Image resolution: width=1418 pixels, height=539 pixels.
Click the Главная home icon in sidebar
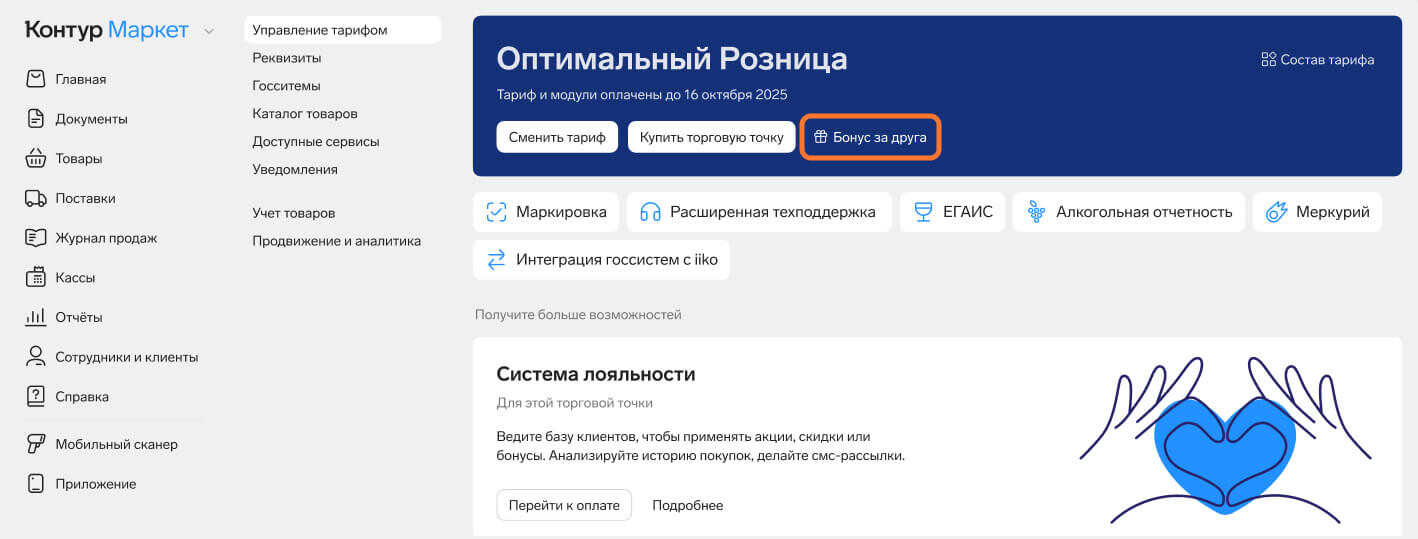tap(36, 79)
